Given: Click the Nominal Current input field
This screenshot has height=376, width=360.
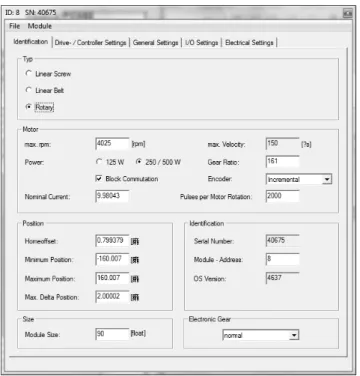Looking at the screenshot, I should click(x=112, y=196).
